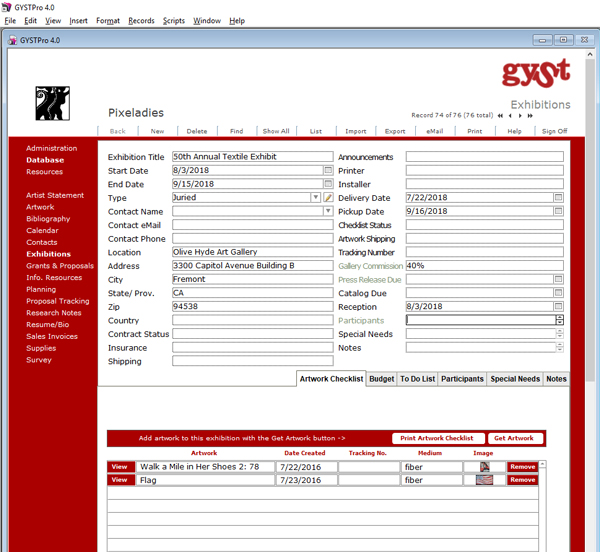This screenshot has height=552, width=600.
Task: Open calendar picker for Reception date
Action: pyautogui.click(x=558, y=307)
